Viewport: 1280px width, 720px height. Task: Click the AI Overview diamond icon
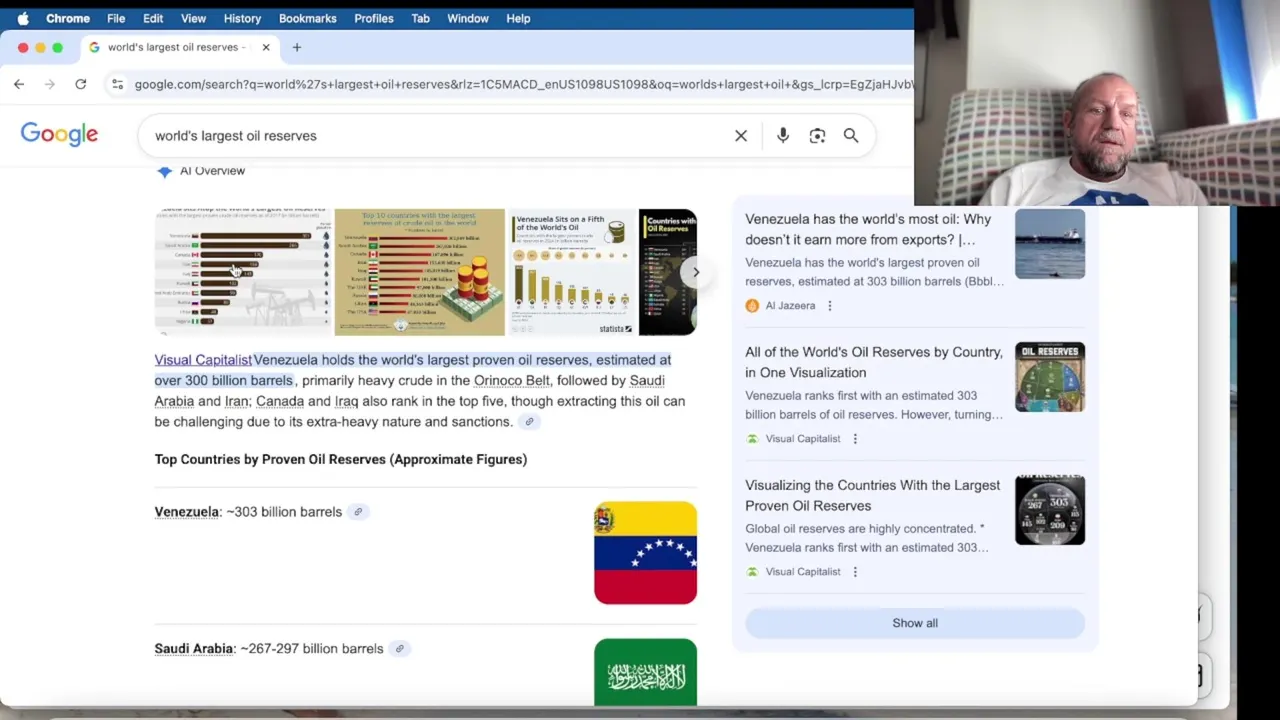pyautogui.click(x=164, y=171)
